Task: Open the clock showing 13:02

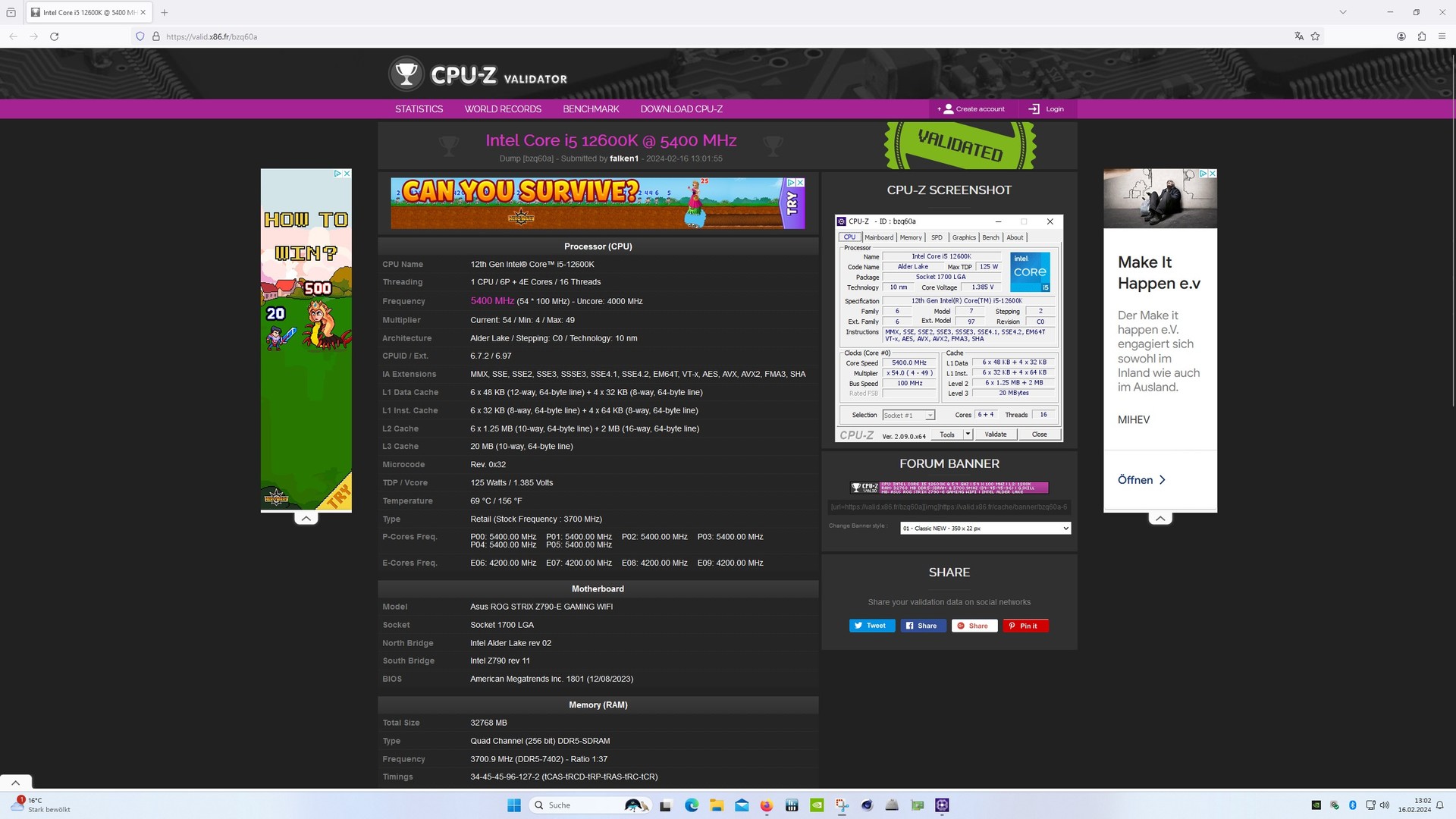Action: 1415,805
